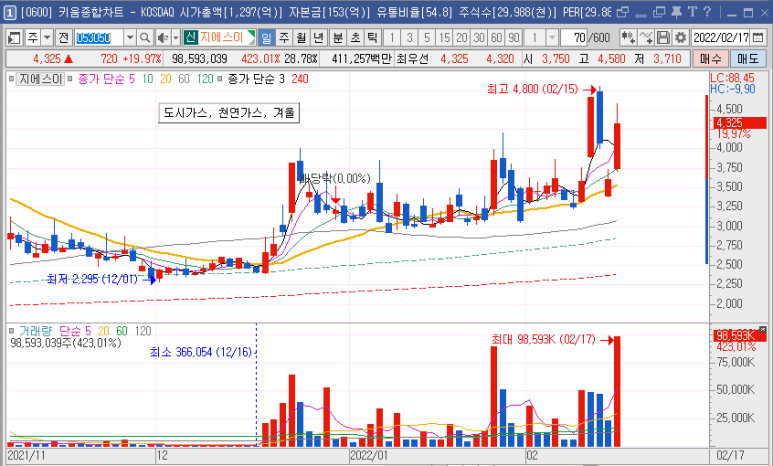The width and height of the screenshot is (773, 466).
Task: Open the calendar date picker icon
Action: pos(759,37)
